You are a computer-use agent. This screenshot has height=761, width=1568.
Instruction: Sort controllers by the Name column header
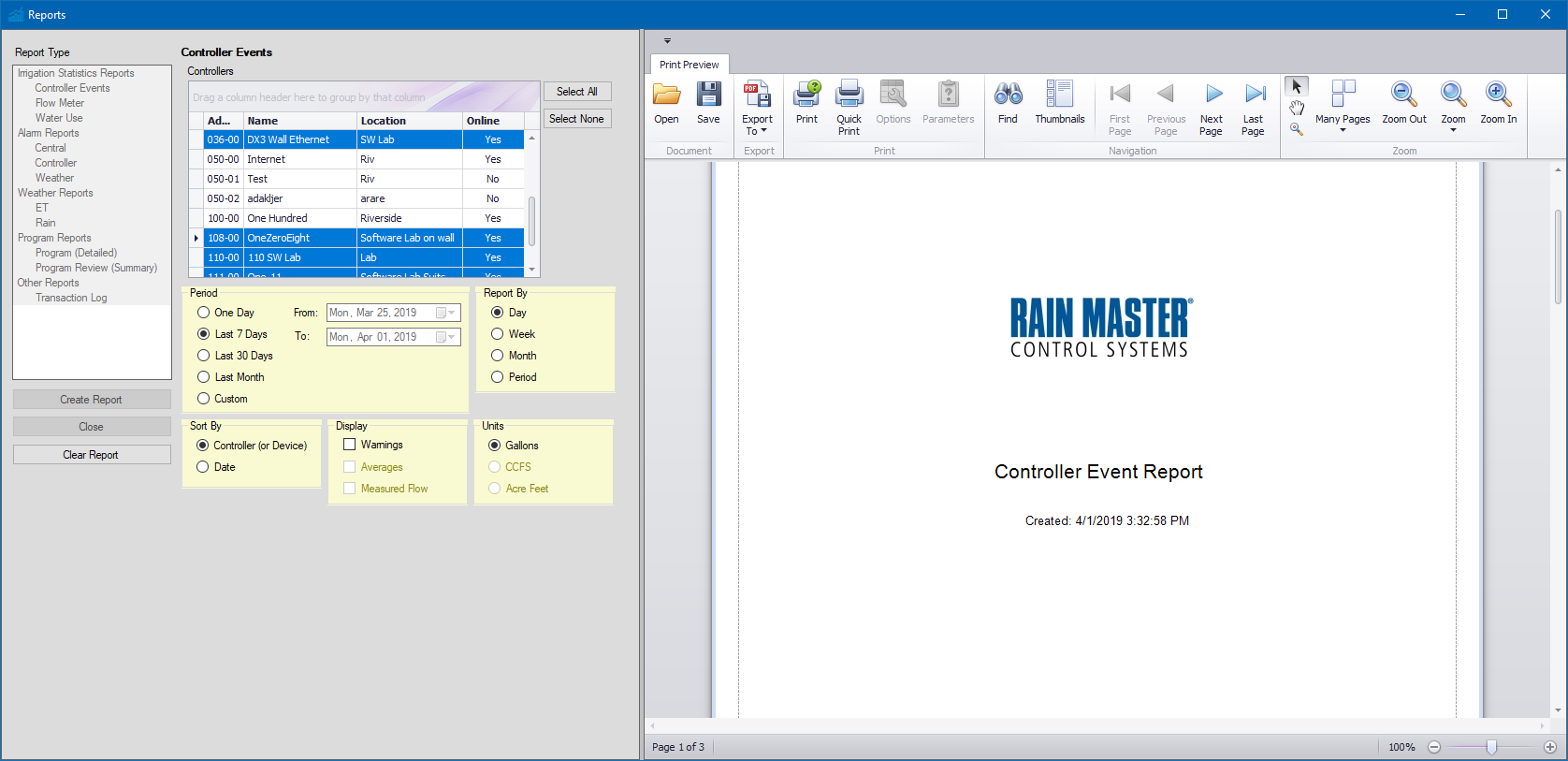(x=300, y=121)
